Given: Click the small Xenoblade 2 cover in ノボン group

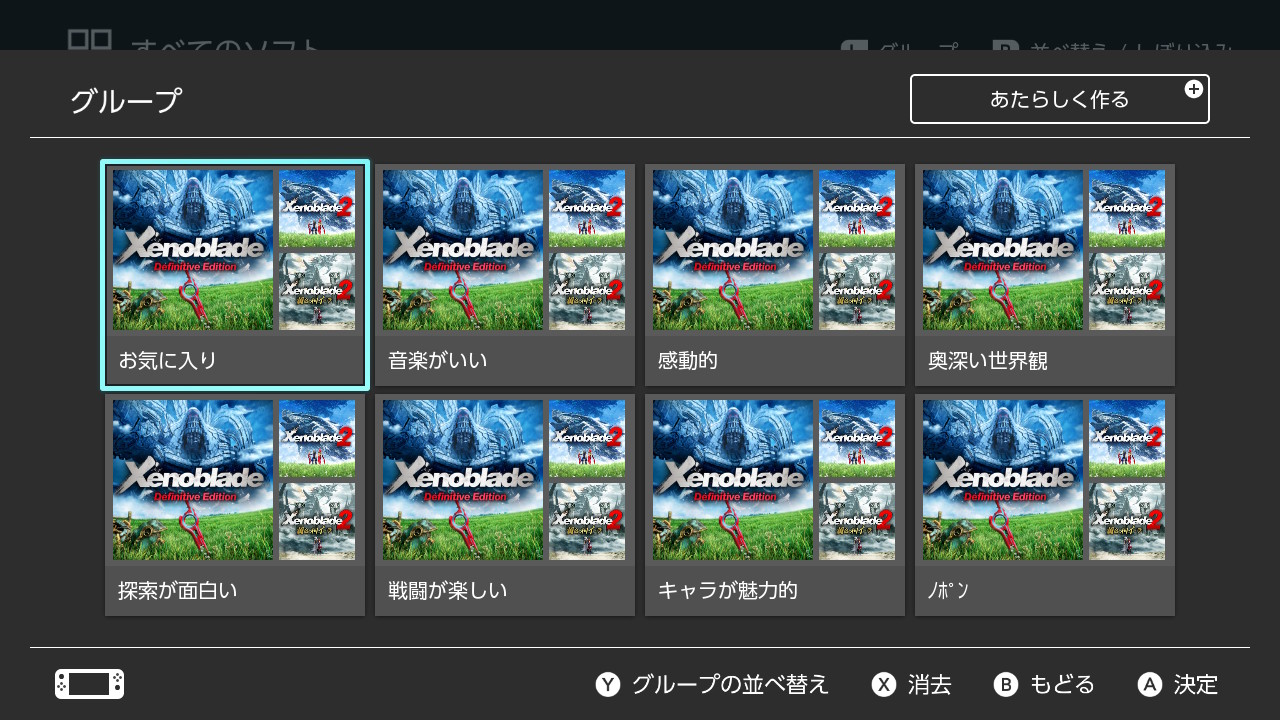Looking at the screenshot, I should 1127,438.
